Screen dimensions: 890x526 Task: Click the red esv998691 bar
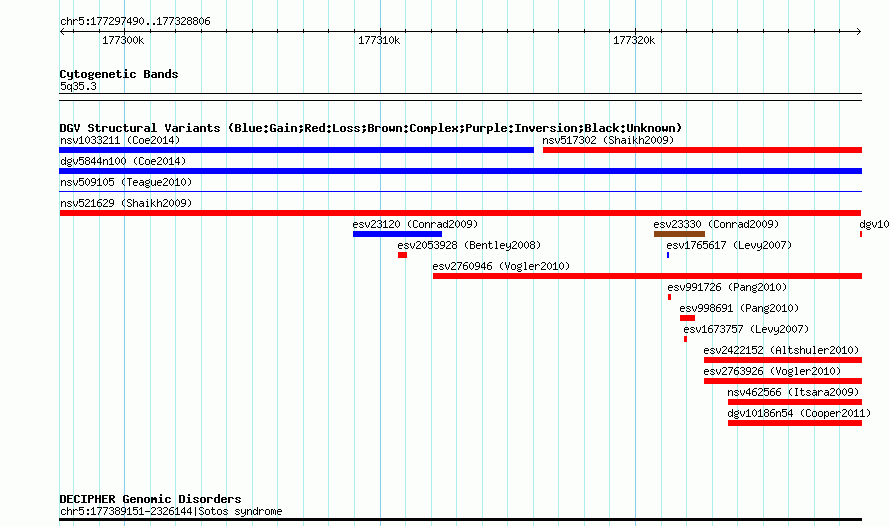pos(687,318)
